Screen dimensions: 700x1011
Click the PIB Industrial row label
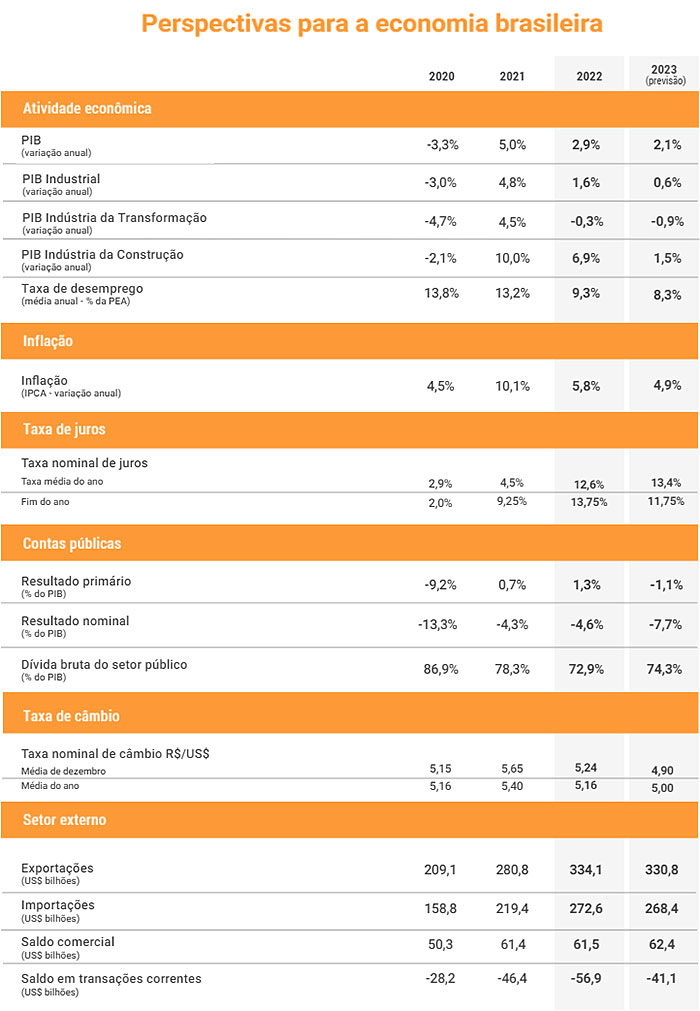61,184
